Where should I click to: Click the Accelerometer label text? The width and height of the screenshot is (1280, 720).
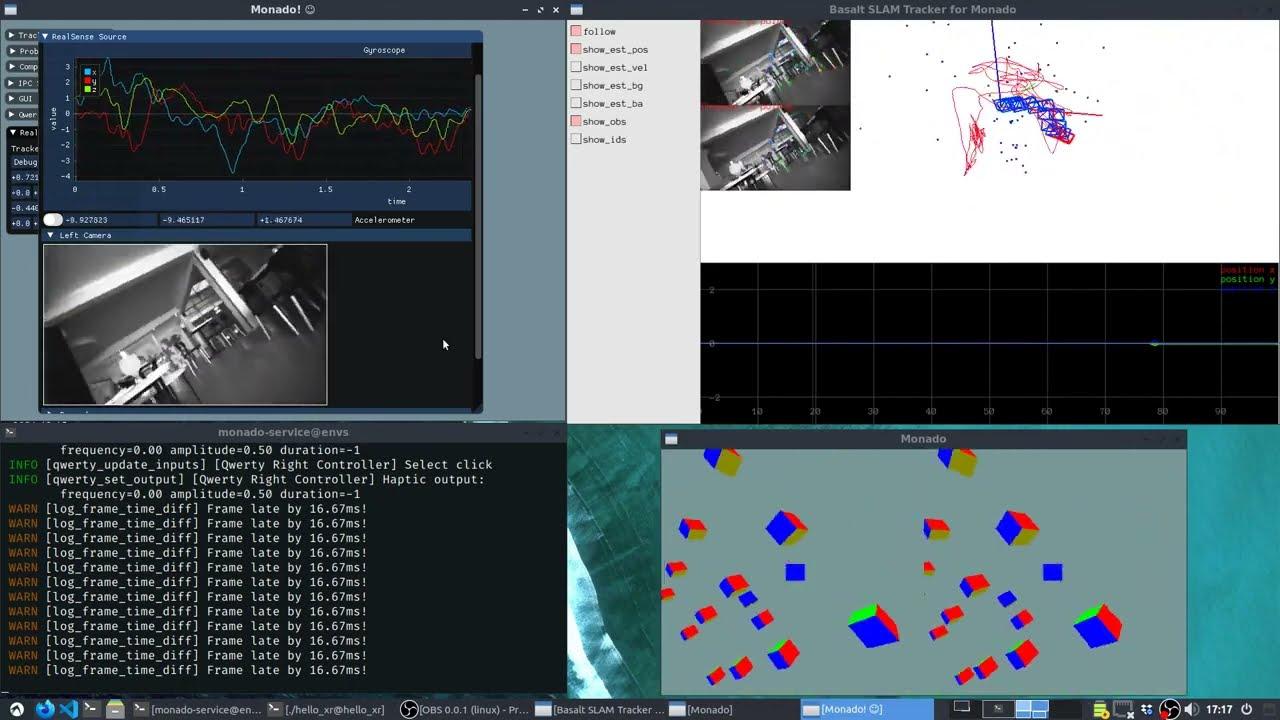[384, 220]
